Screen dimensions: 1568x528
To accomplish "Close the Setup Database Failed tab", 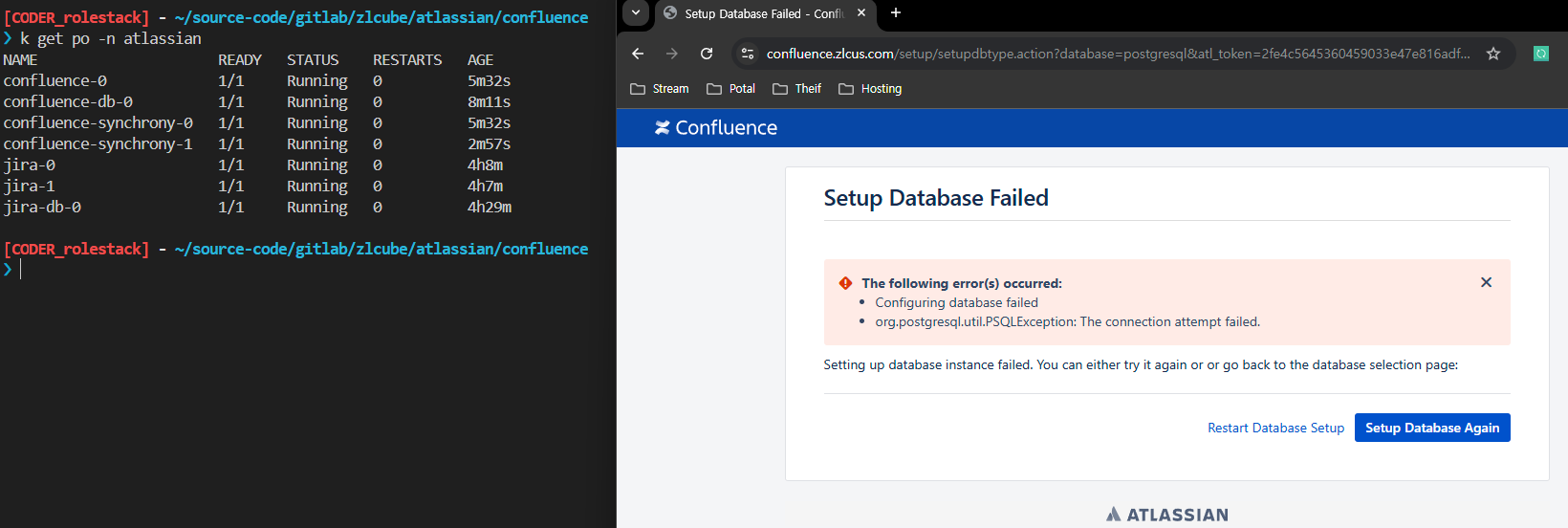I will click(x=861, y=13).
